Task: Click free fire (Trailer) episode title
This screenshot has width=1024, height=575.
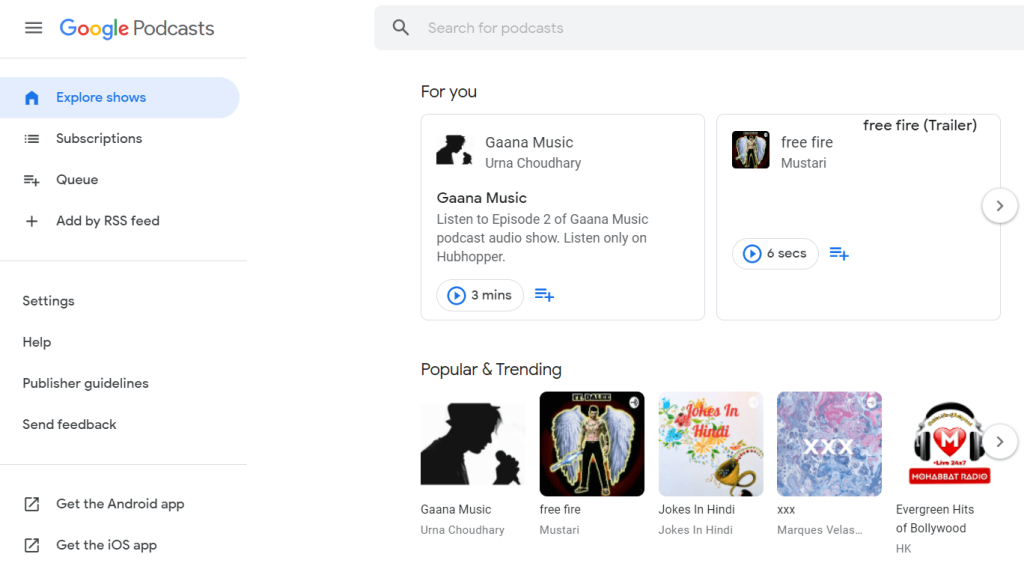Action: (920, 125)
